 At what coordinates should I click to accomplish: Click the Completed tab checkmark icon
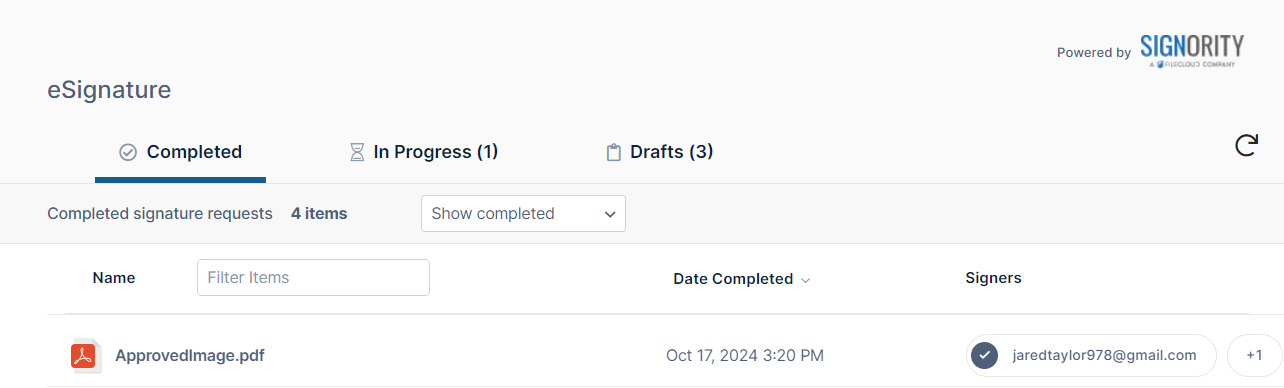(x=128, y=153)
